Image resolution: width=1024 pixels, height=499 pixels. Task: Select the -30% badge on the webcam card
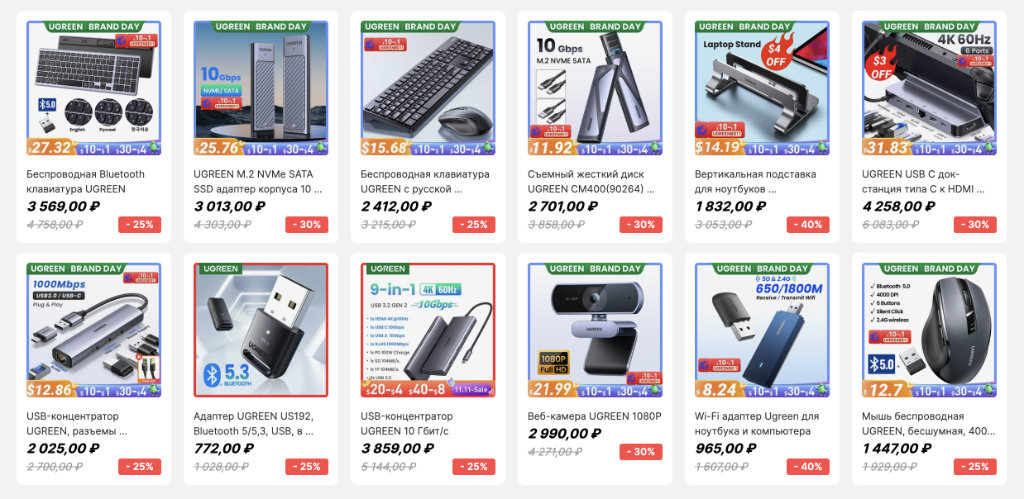641,451
